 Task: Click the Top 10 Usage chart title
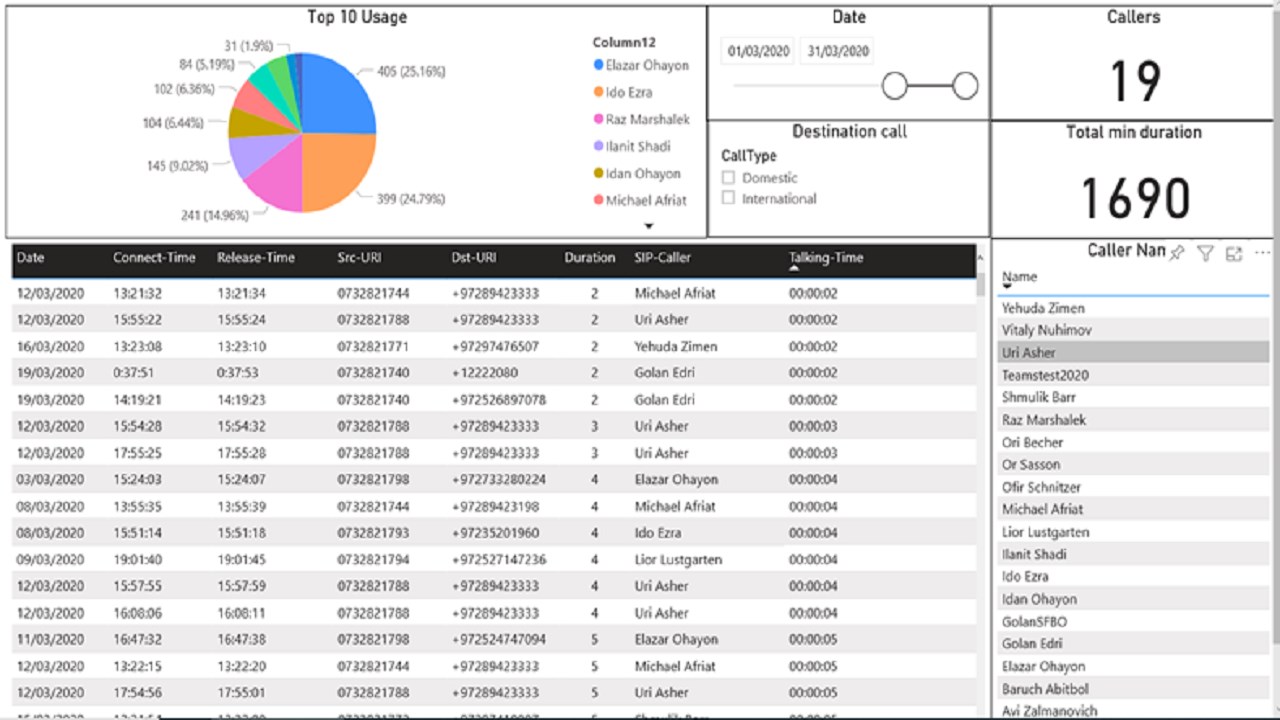[357, 17]
